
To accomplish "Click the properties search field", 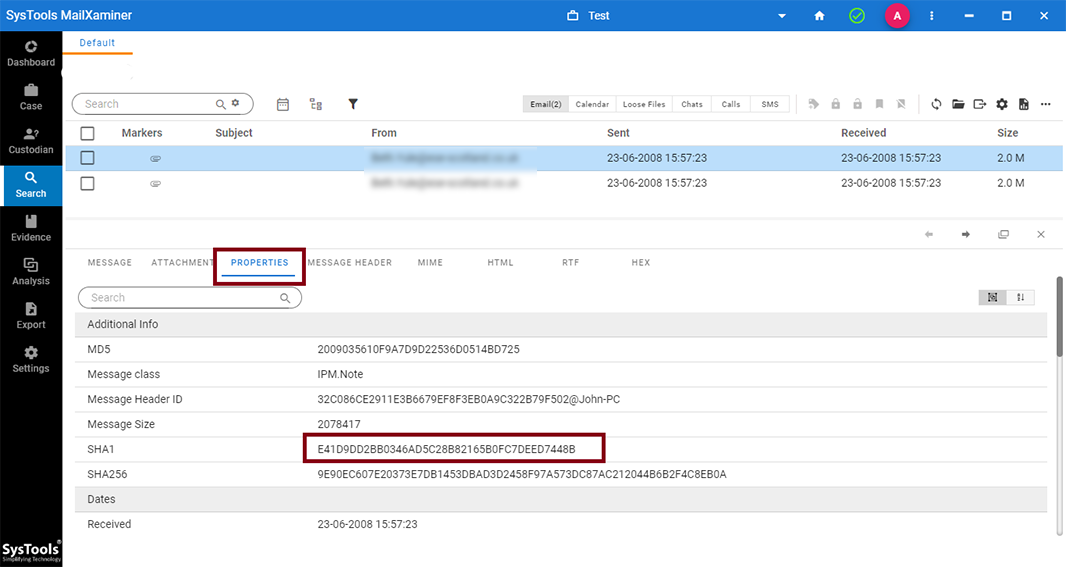I will click(180, 298).
